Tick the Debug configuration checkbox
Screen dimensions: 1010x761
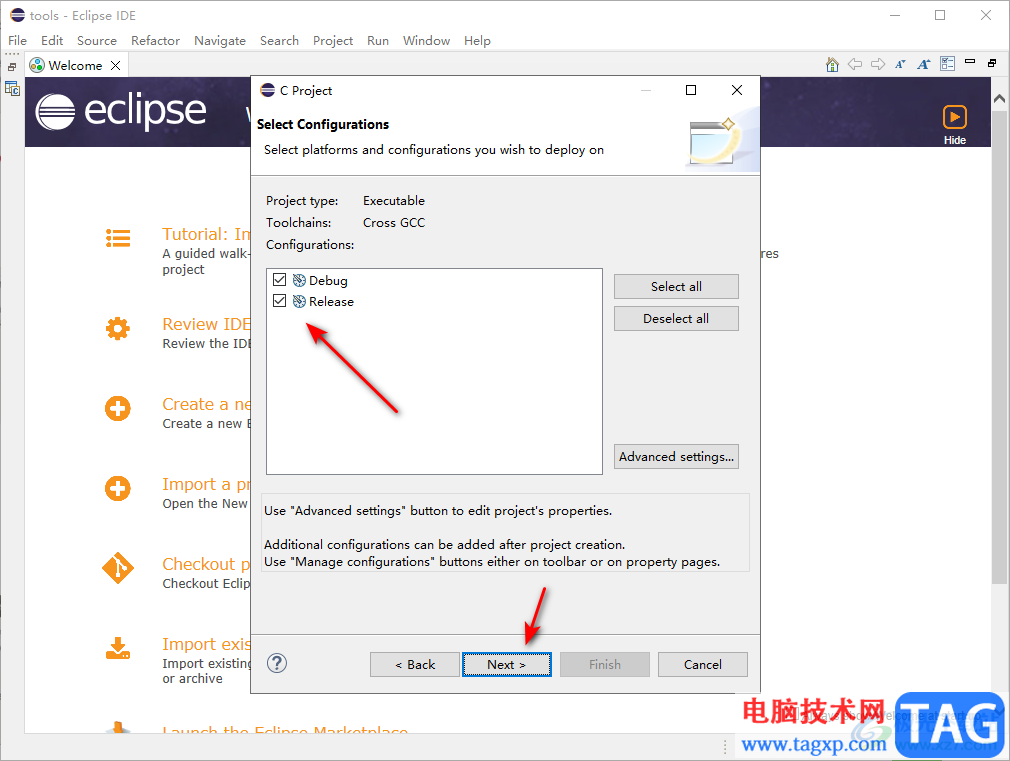pyautogui.click(x=280, y=280)
